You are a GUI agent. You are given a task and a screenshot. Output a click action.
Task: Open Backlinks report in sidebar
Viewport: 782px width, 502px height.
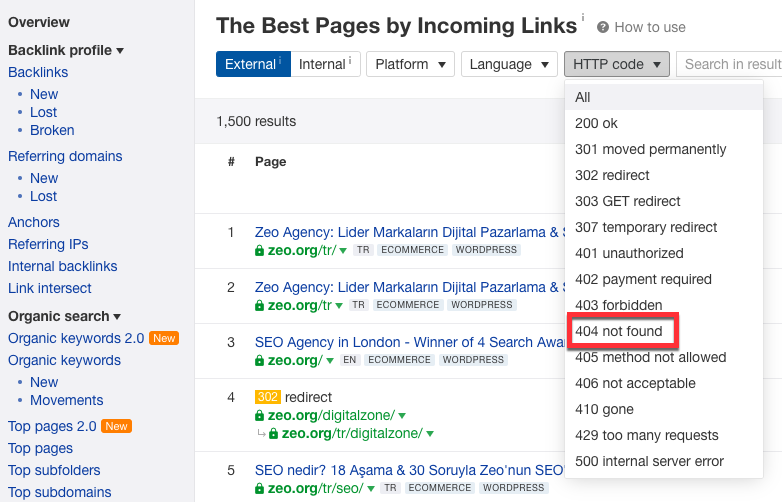(38, 72)
